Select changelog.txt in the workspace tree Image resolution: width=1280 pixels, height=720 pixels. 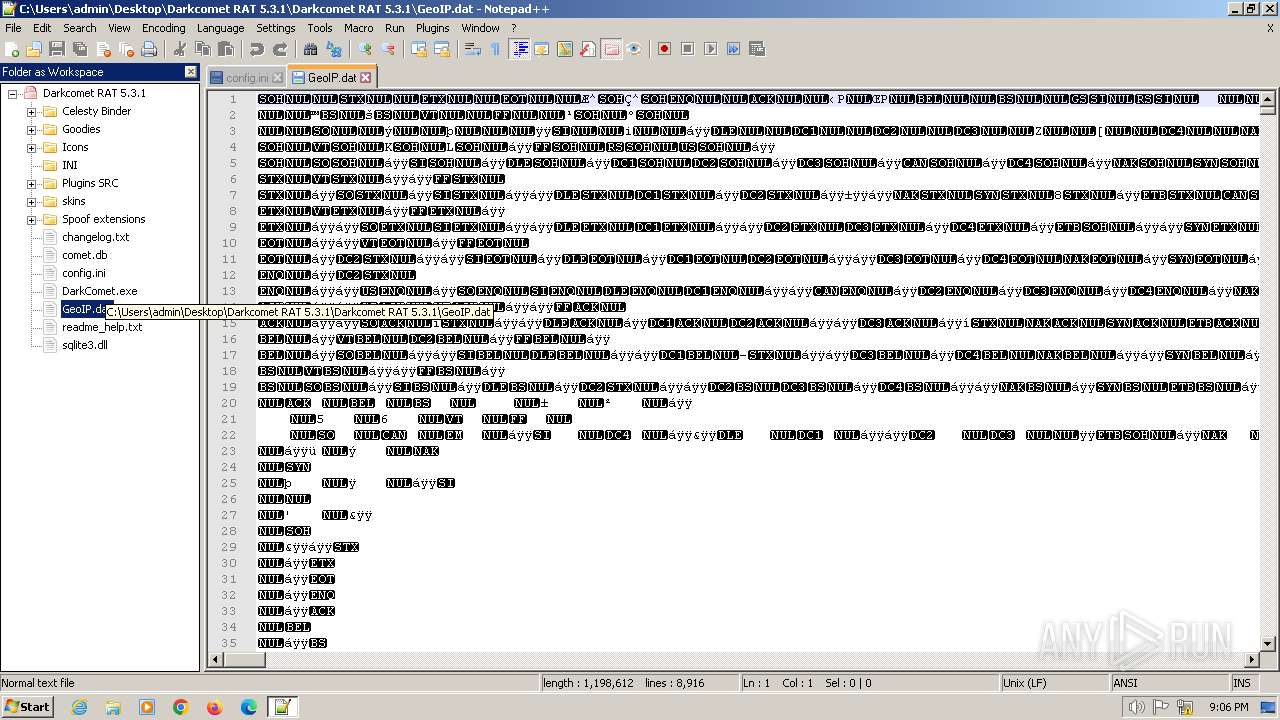[95, 237]
